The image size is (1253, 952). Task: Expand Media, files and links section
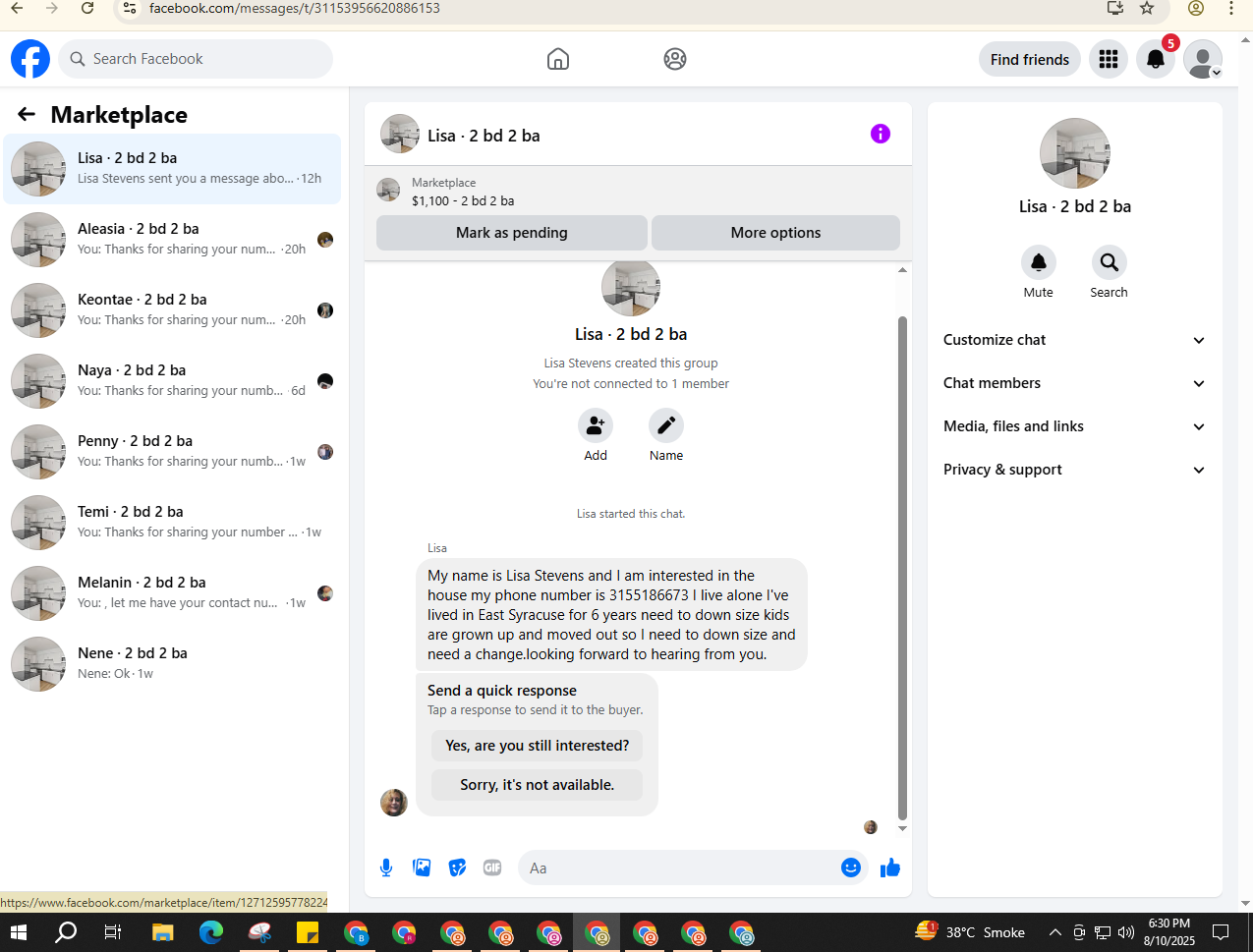pos(1074,426)
